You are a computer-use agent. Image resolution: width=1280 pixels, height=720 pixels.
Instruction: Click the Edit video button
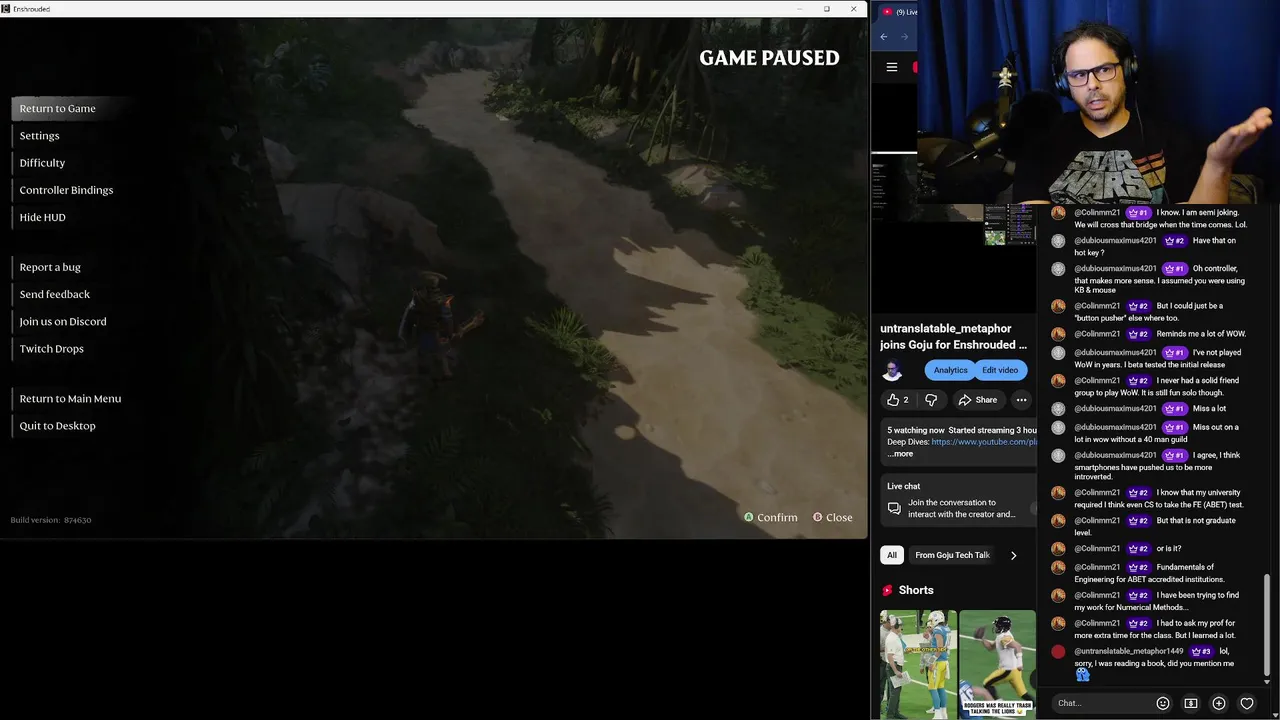click(x=1000, y=370)
